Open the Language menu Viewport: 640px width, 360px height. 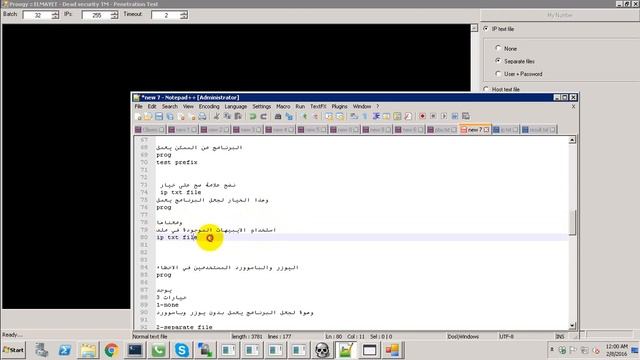tap(236, 107)
